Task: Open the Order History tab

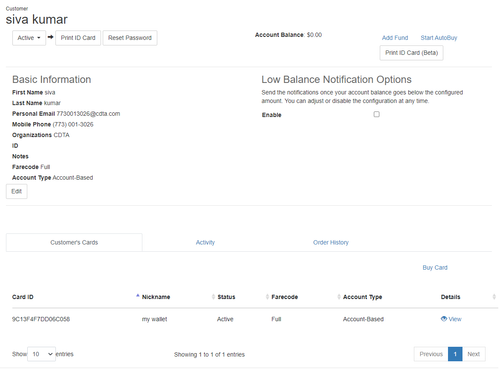Action: click(331, 242)
